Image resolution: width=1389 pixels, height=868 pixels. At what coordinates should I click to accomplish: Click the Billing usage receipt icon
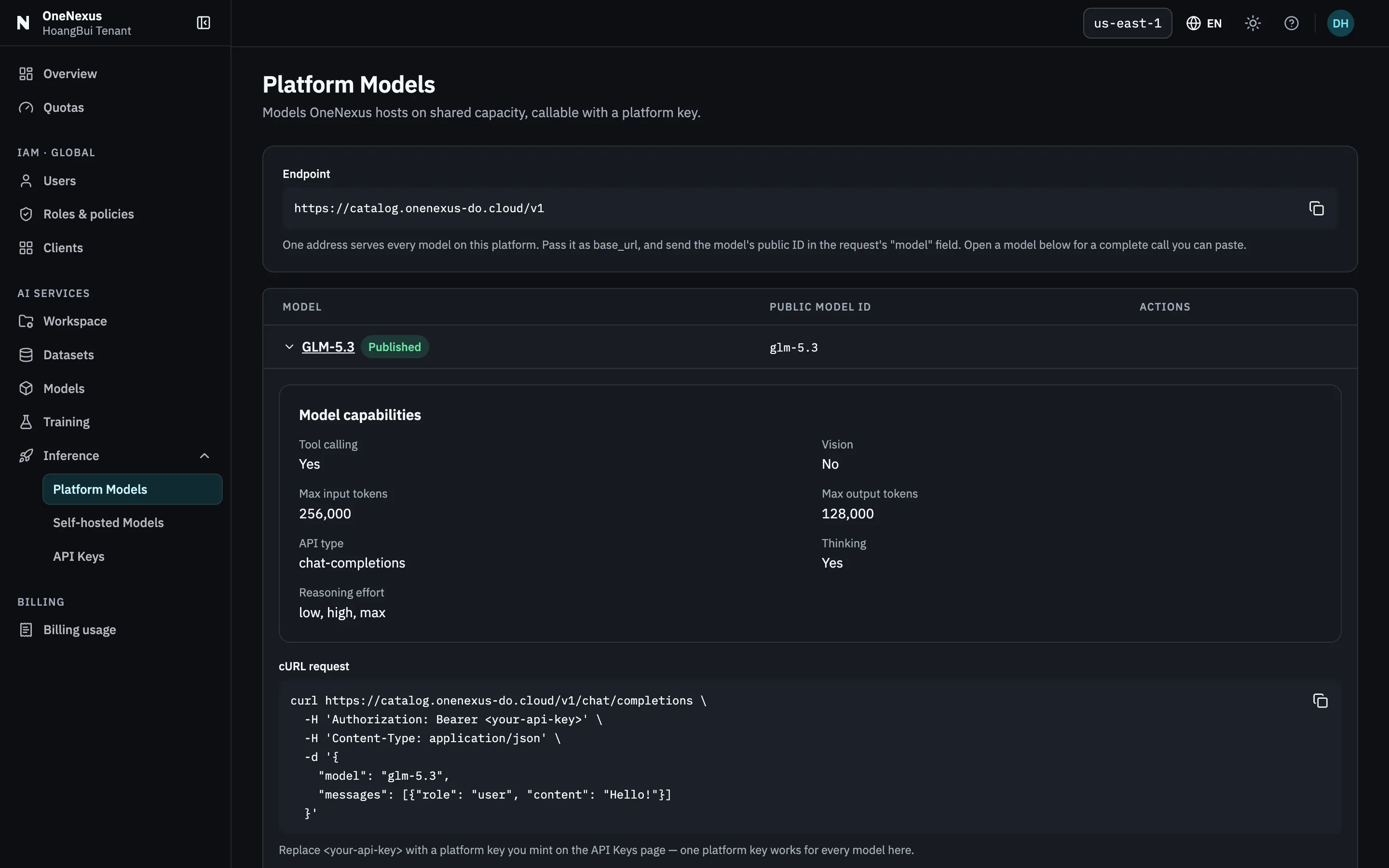tap(26, 630)
